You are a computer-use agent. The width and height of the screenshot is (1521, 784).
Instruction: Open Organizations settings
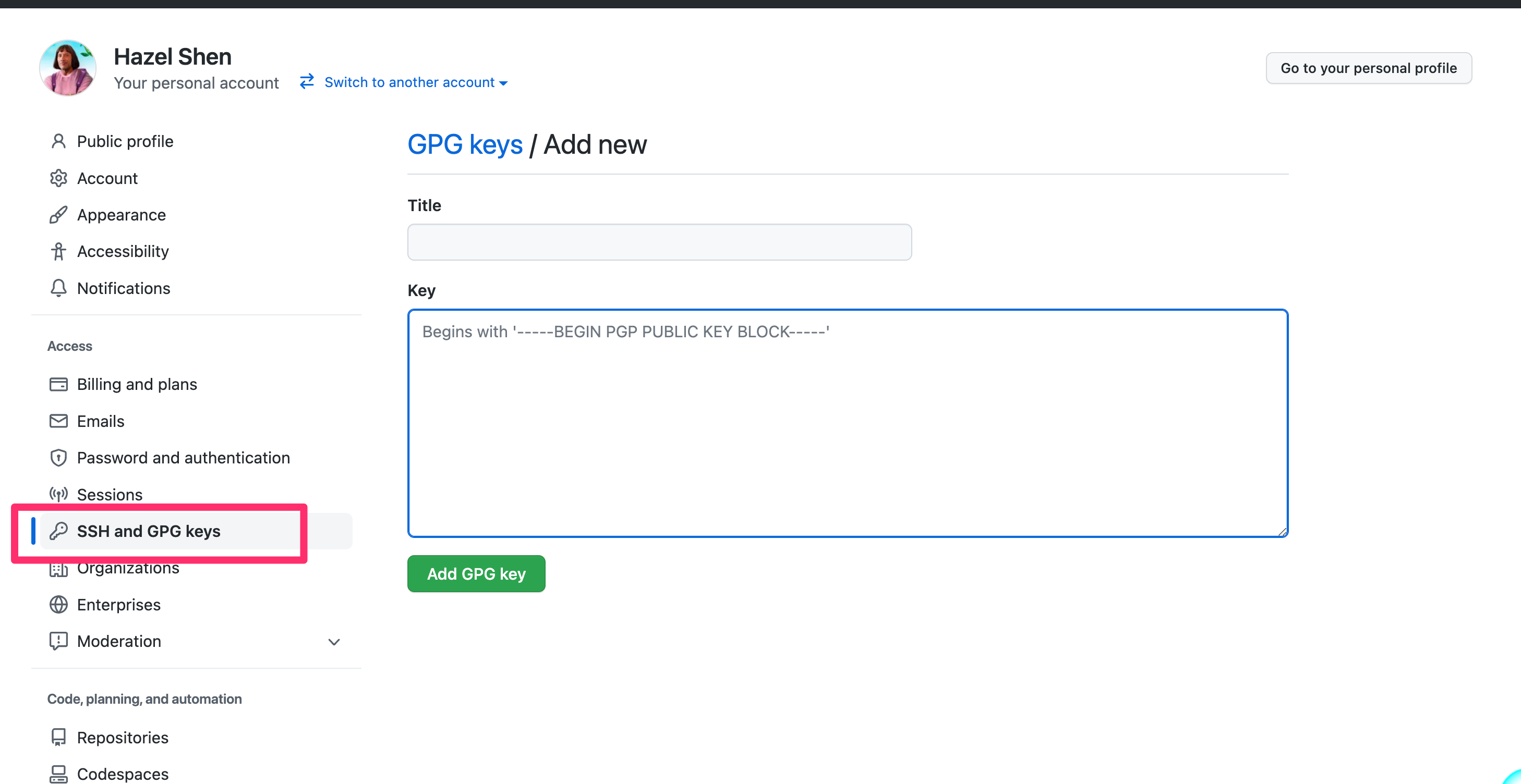pos(196,568)
